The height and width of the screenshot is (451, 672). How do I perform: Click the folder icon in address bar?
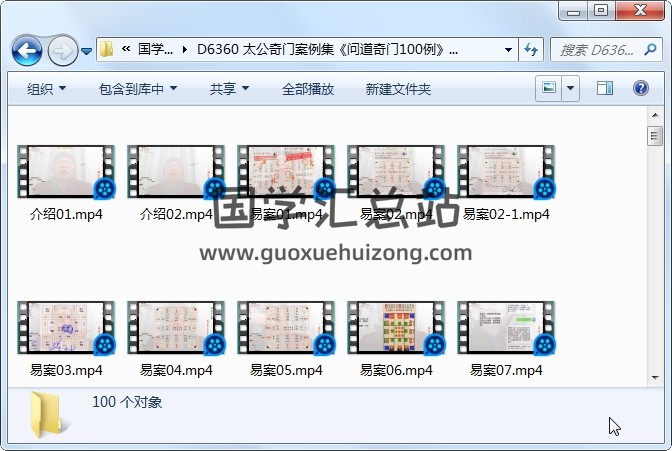[106, 49]
